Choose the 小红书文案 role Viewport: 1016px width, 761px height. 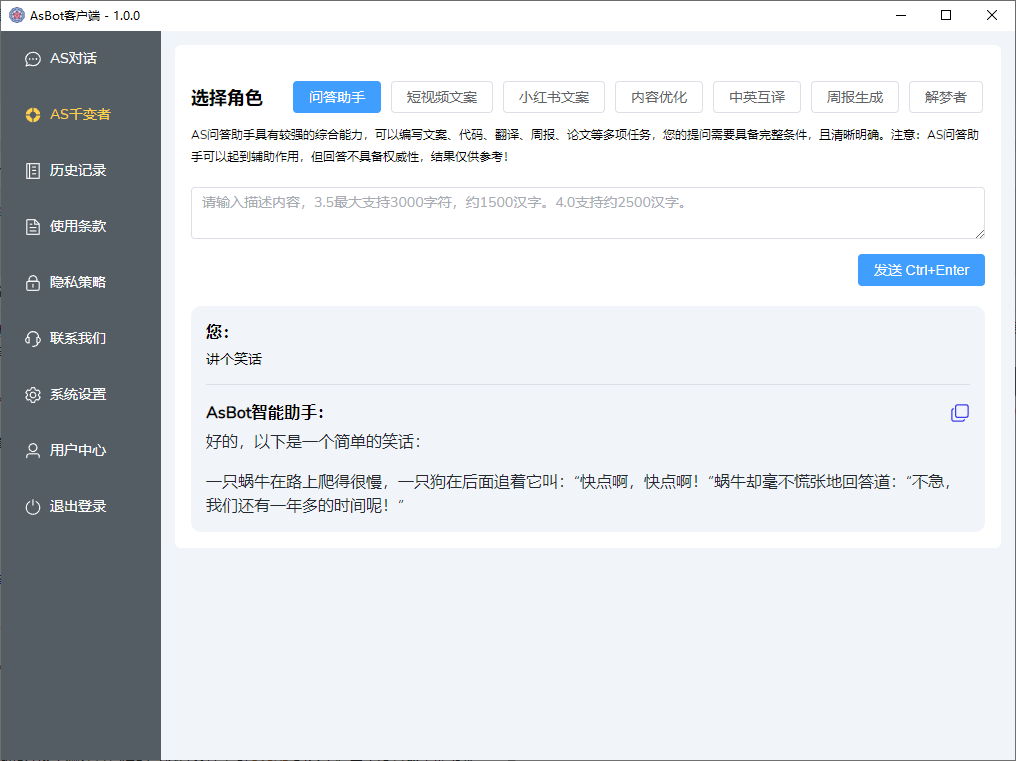(x=554, y=97)
